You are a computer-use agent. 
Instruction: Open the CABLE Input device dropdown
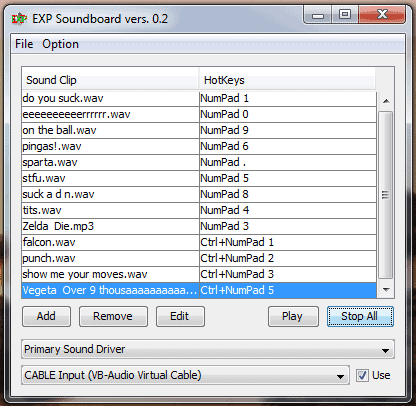click(185, 375)
